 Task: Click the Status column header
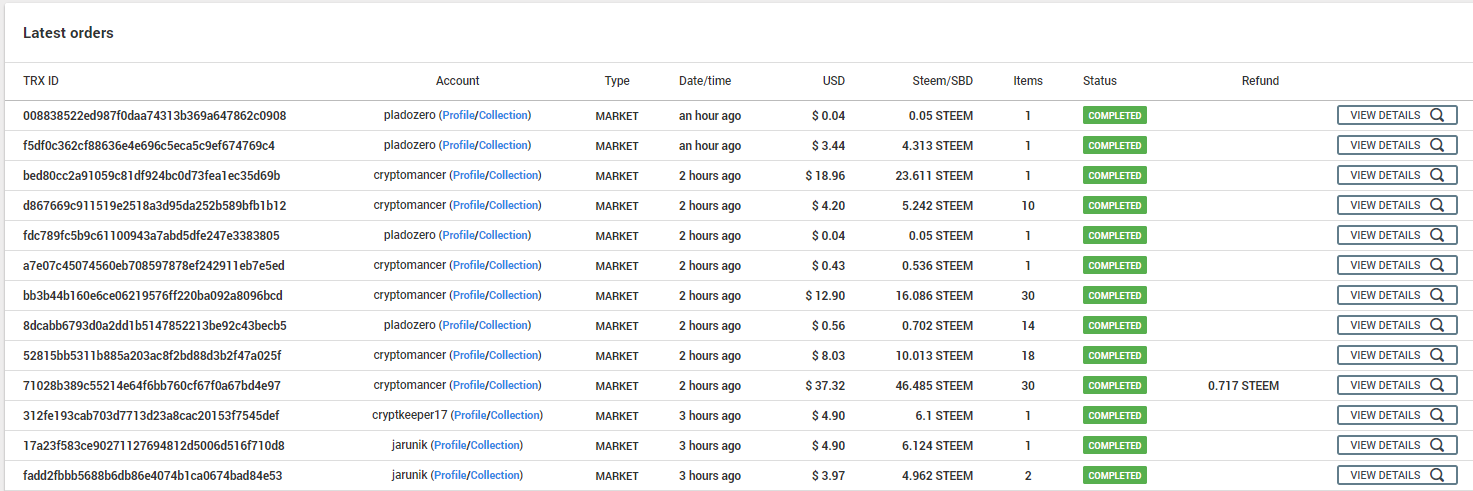[1099, 81]
